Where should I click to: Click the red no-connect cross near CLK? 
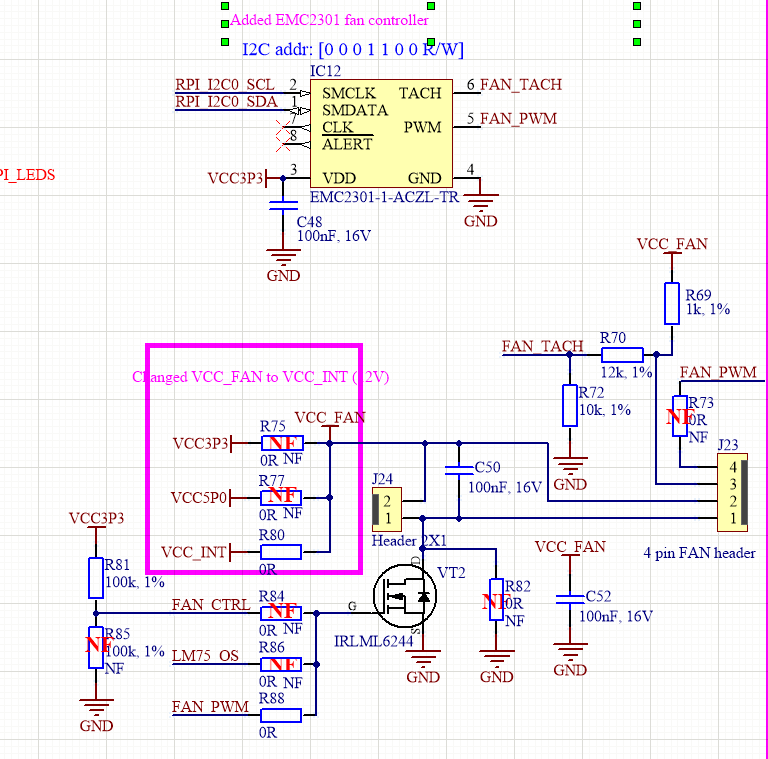click(284, 128)
